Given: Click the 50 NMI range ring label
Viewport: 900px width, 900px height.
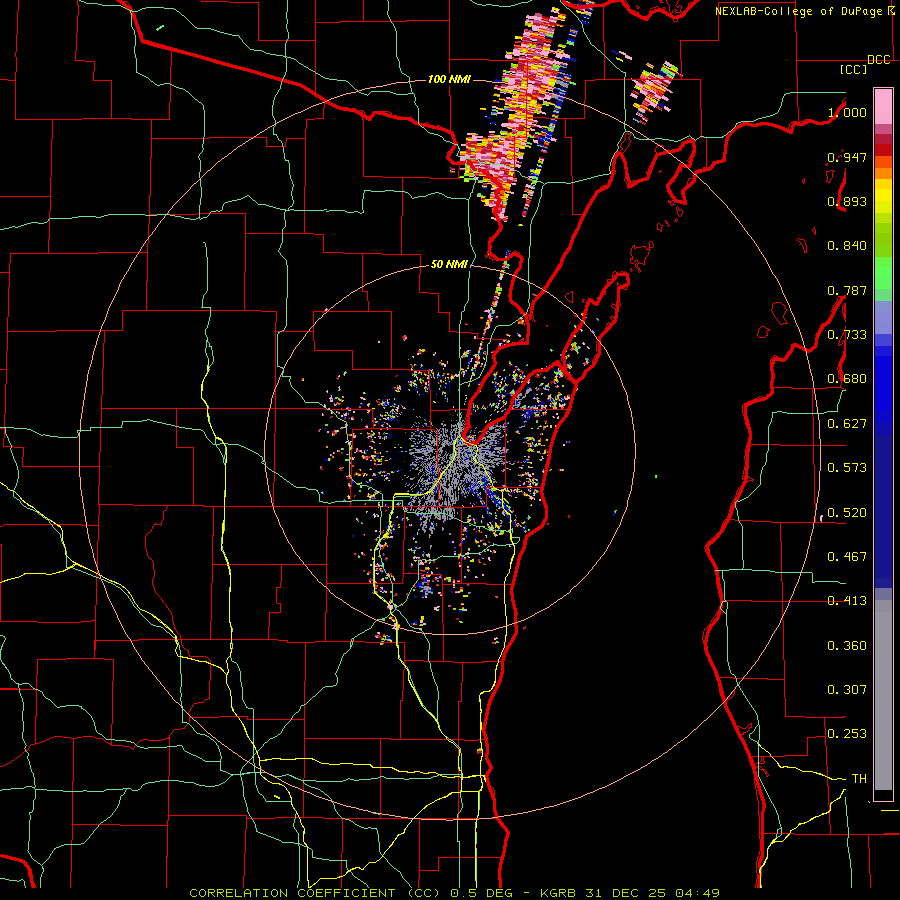Looking at the screenshot, I should point(449,264).
